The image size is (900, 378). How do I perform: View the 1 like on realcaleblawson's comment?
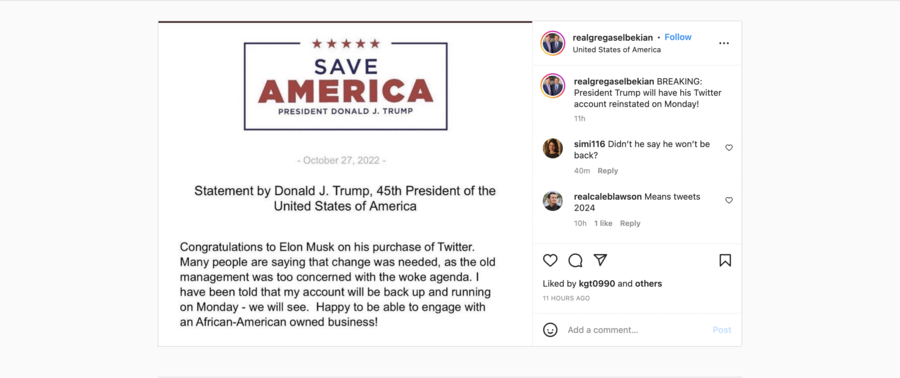(x=603, y=223)
